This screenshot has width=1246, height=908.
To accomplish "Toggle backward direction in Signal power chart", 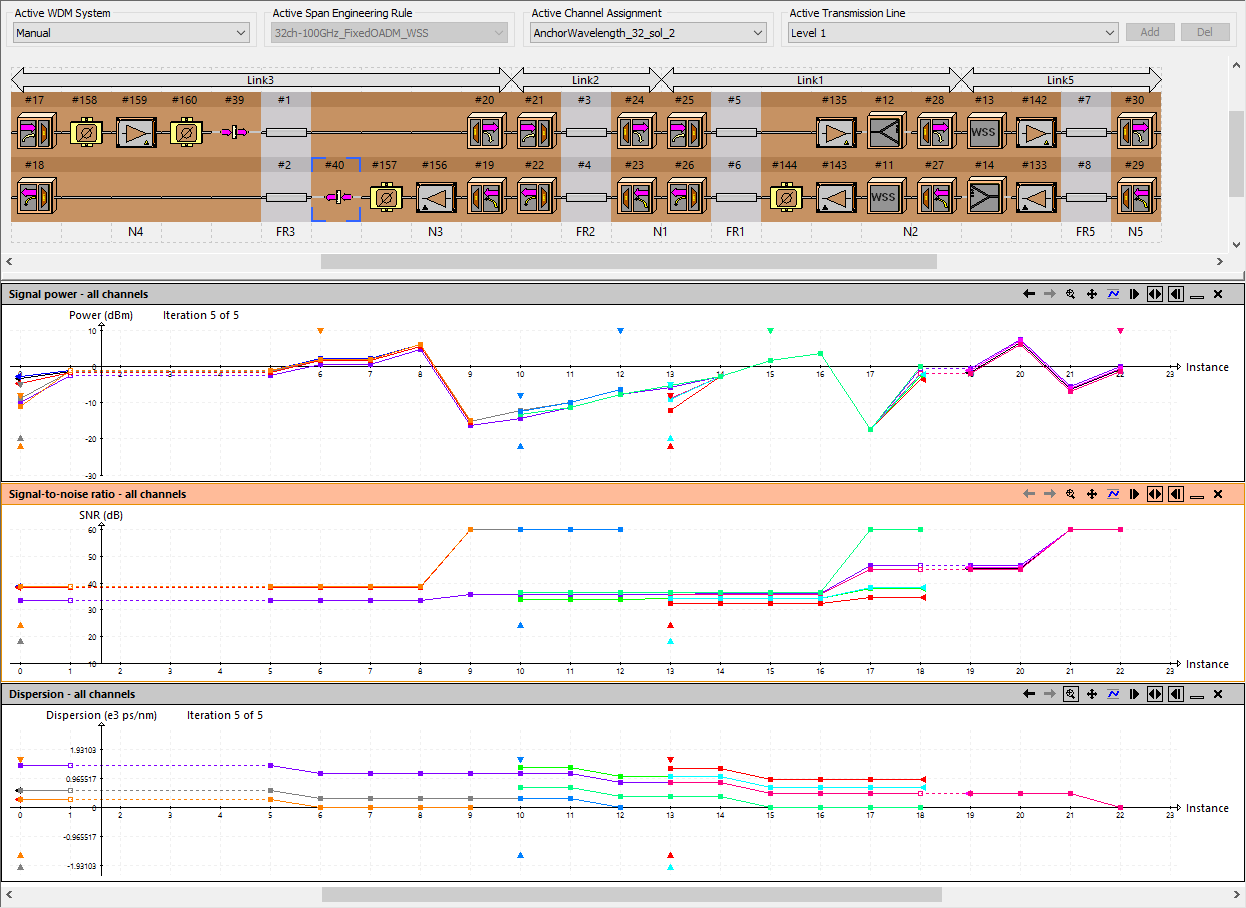I will pos(1176,294).
